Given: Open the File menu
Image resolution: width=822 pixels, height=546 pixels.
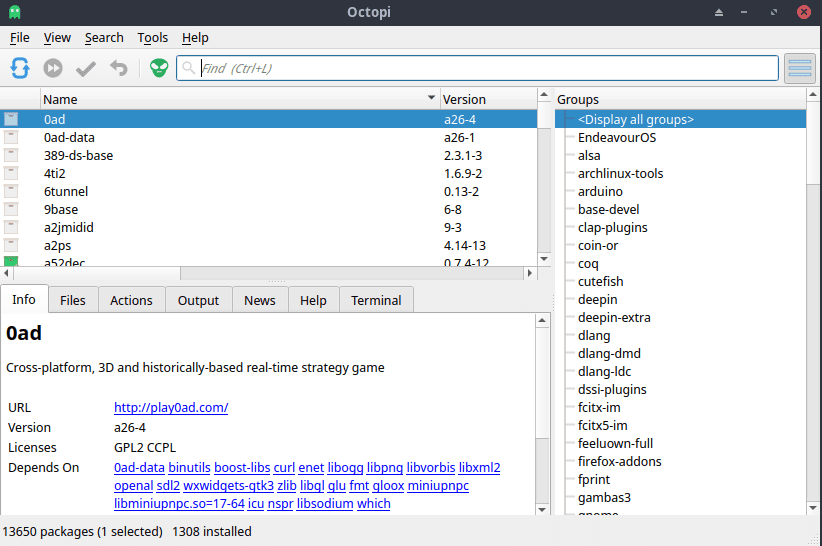Looking at the screenshot, I should point(19,38).
